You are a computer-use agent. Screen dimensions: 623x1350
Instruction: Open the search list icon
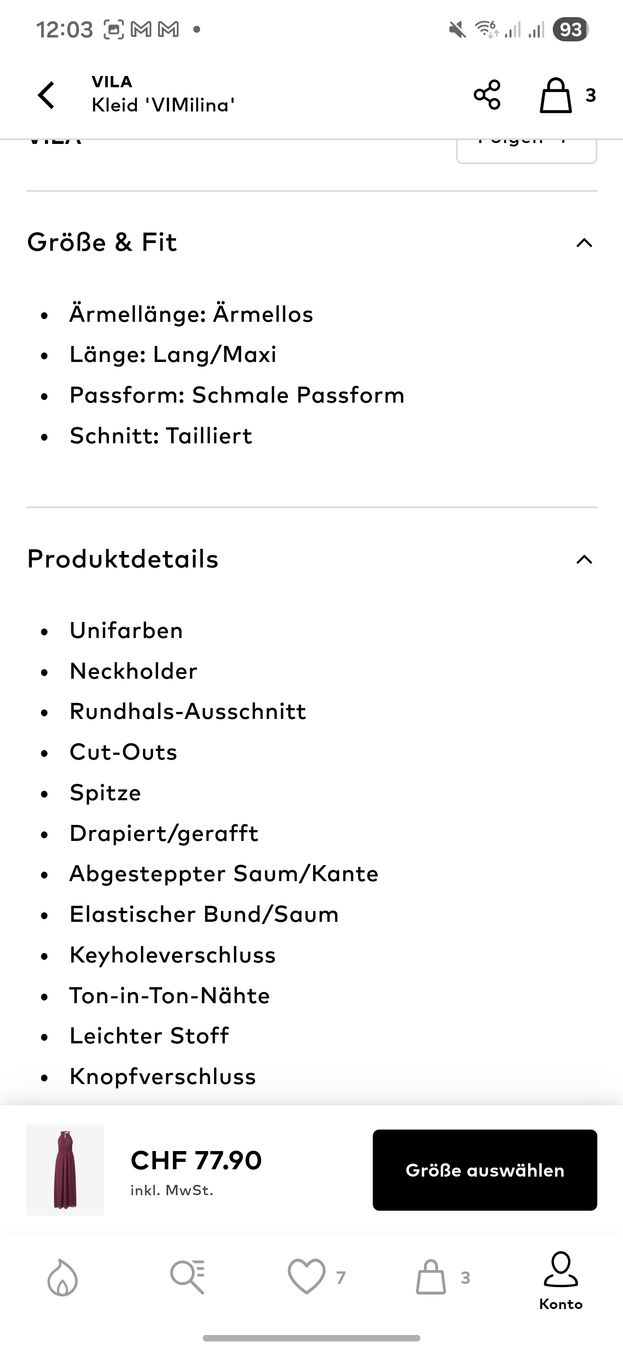coord(187,1277)
